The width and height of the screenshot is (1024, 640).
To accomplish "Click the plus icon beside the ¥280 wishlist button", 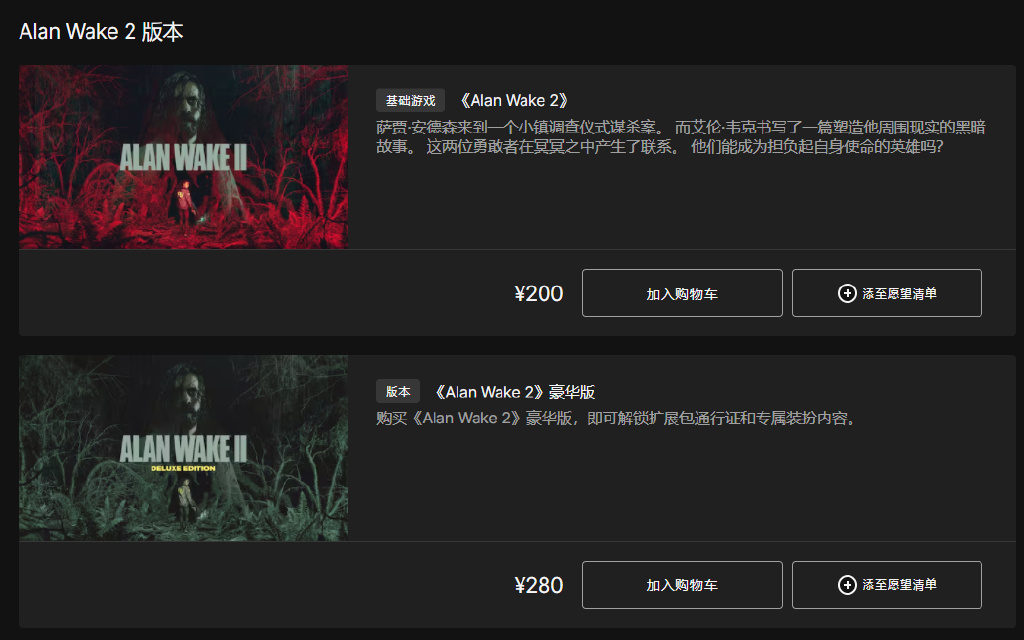I will click(847, 585).
